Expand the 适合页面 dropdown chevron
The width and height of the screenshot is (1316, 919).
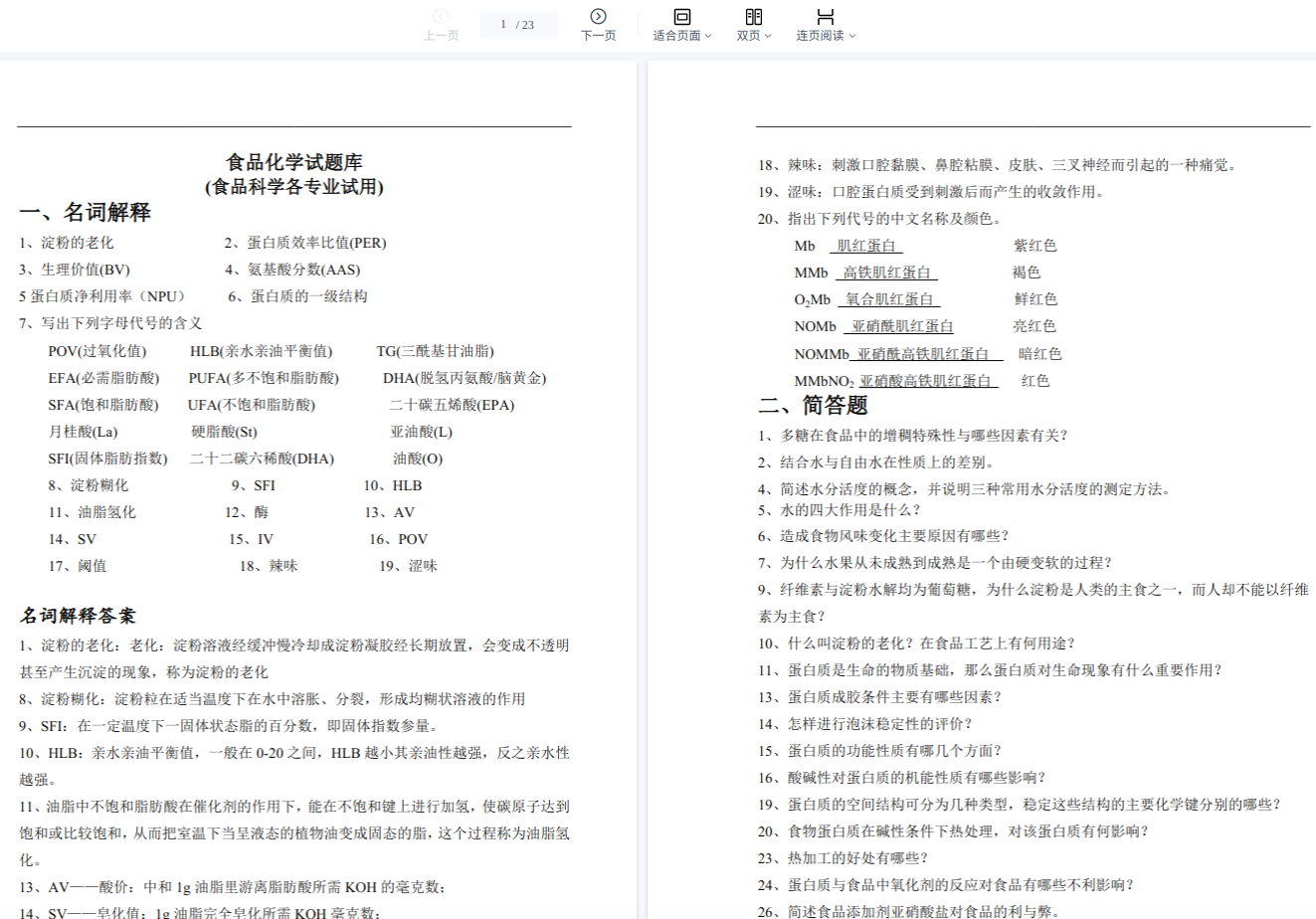708,36
